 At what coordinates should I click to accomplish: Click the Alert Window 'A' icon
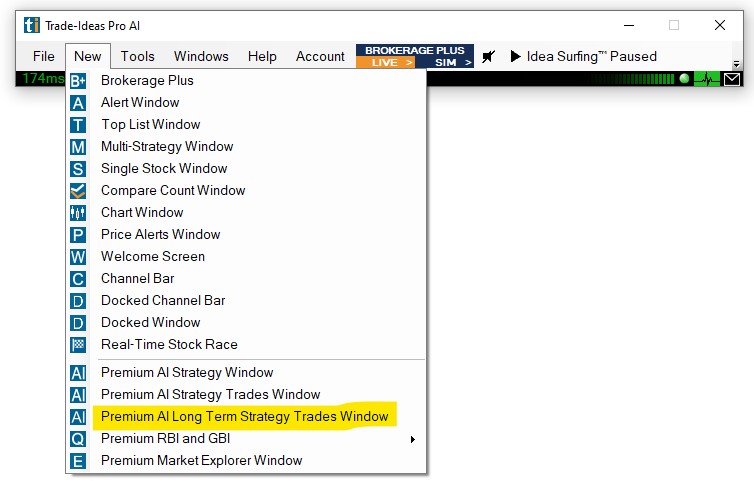click(79, 103)
